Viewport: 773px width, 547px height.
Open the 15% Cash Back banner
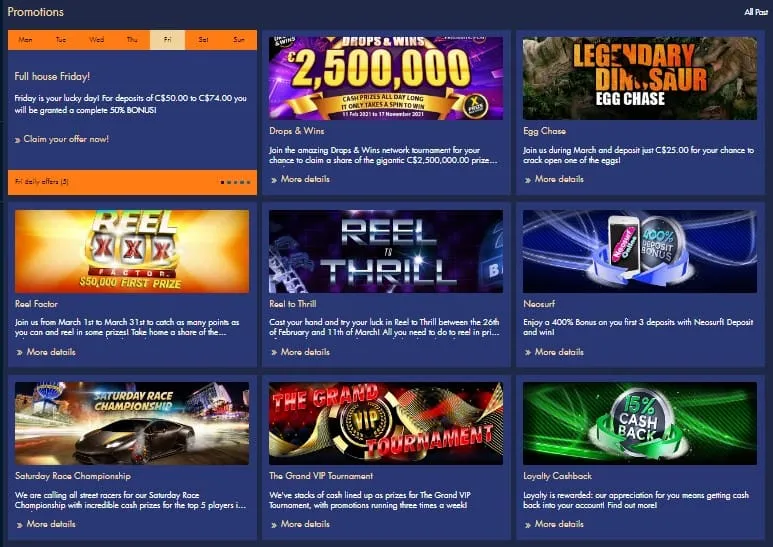[640, 423]
